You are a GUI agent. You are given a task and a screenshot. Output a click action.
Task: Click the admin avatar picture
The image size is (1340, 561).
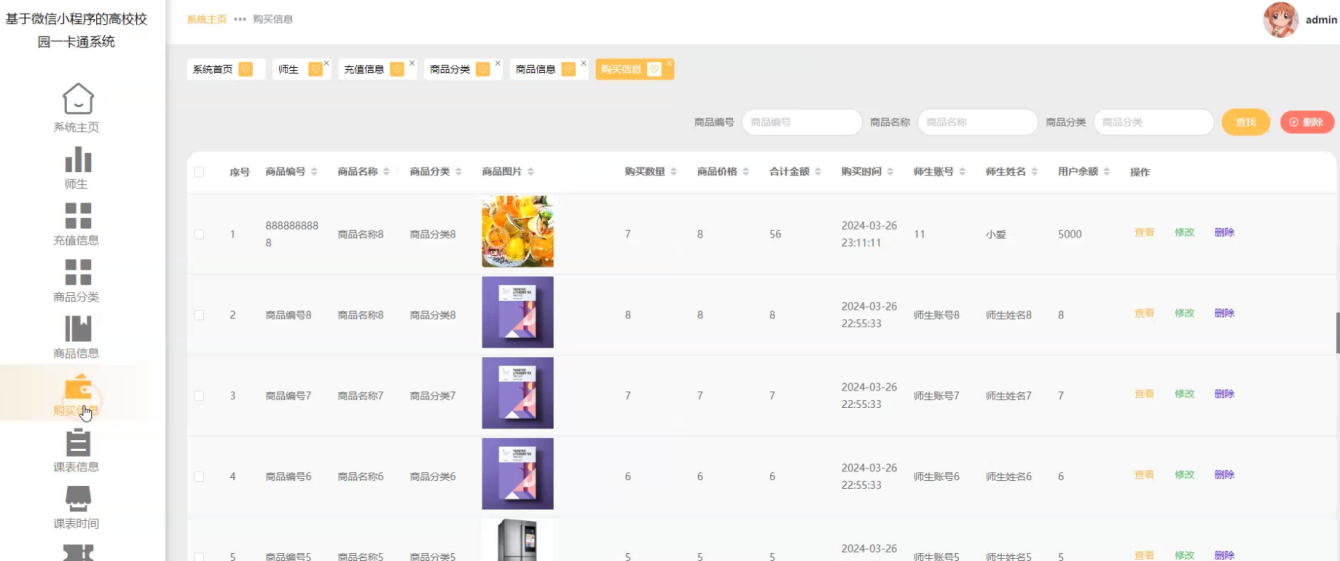pos(1281,19)
